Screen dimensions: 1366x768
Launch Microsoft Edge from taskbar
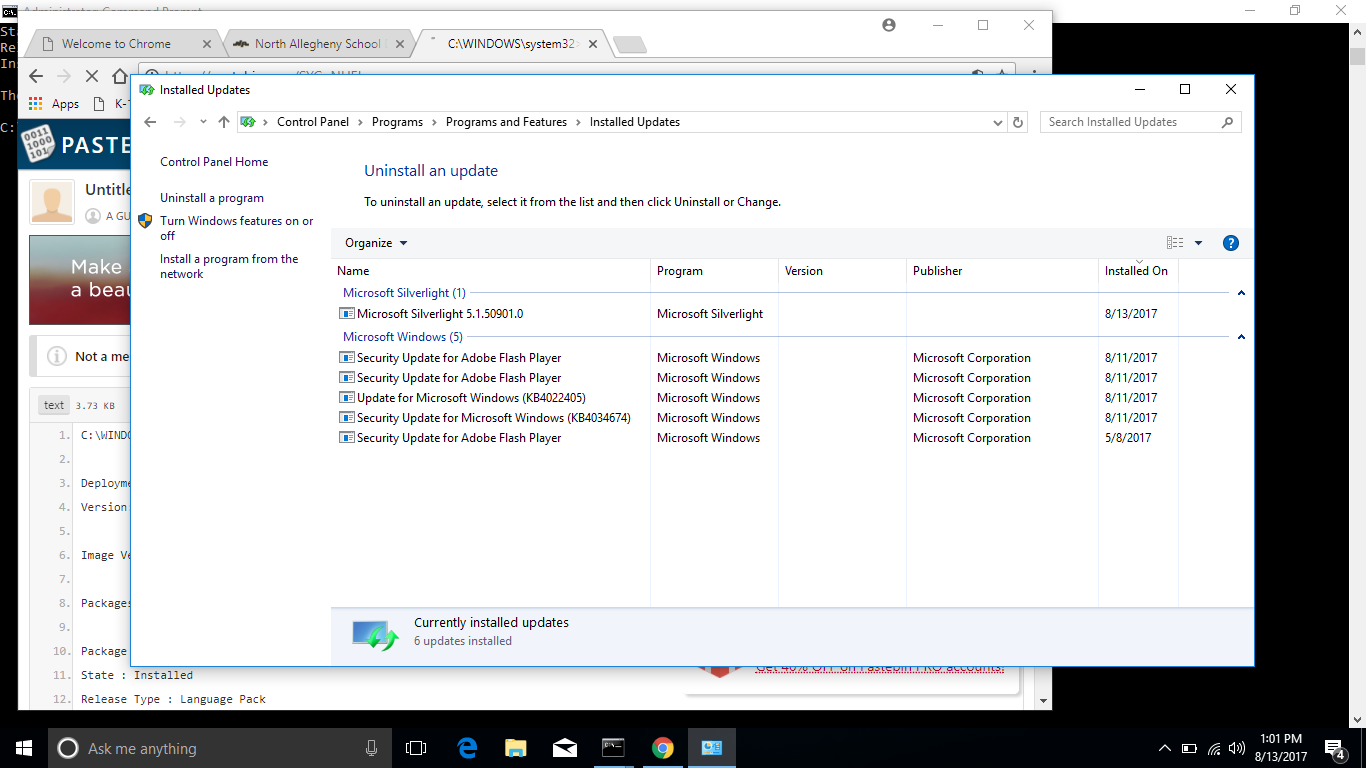467,748
